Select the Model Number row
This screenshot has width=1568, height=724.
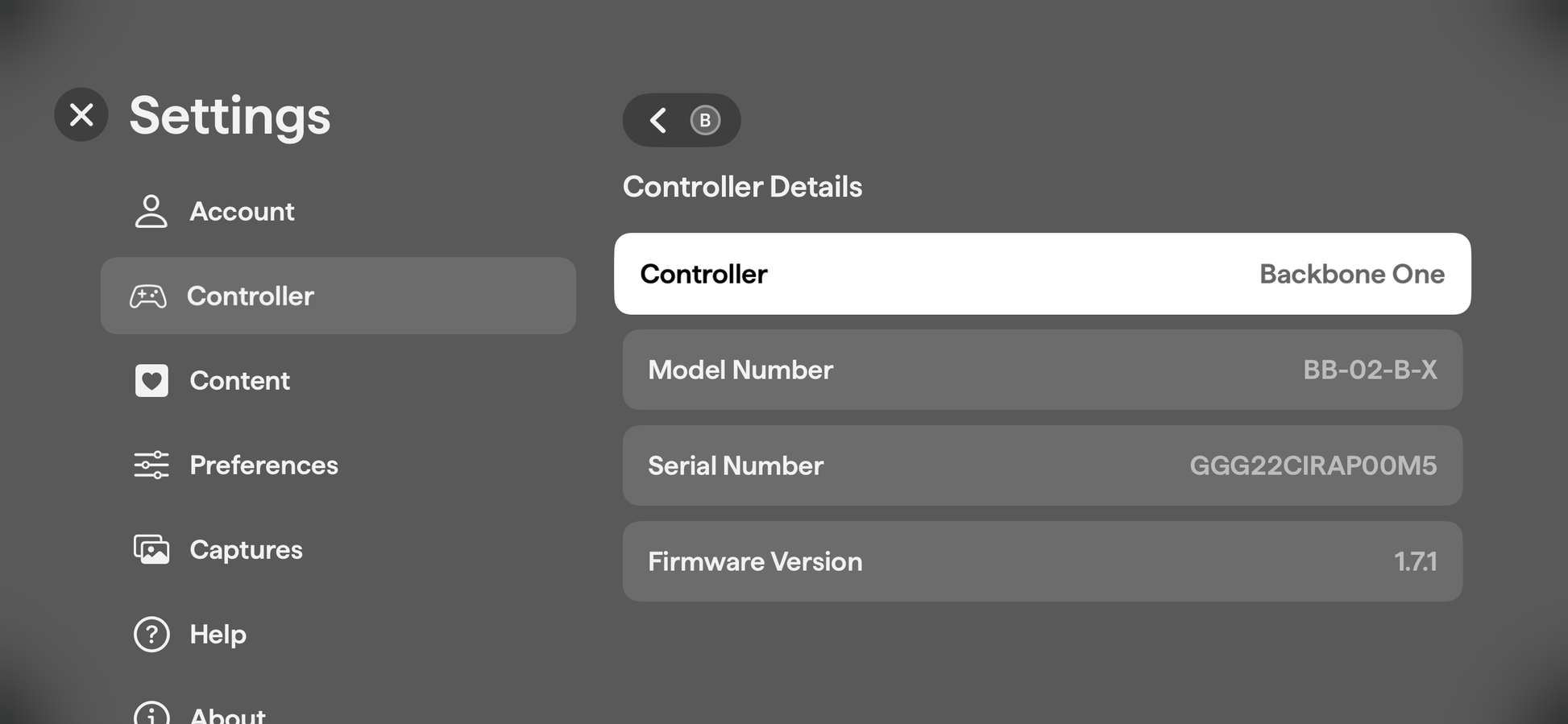tap(1043, 370)
